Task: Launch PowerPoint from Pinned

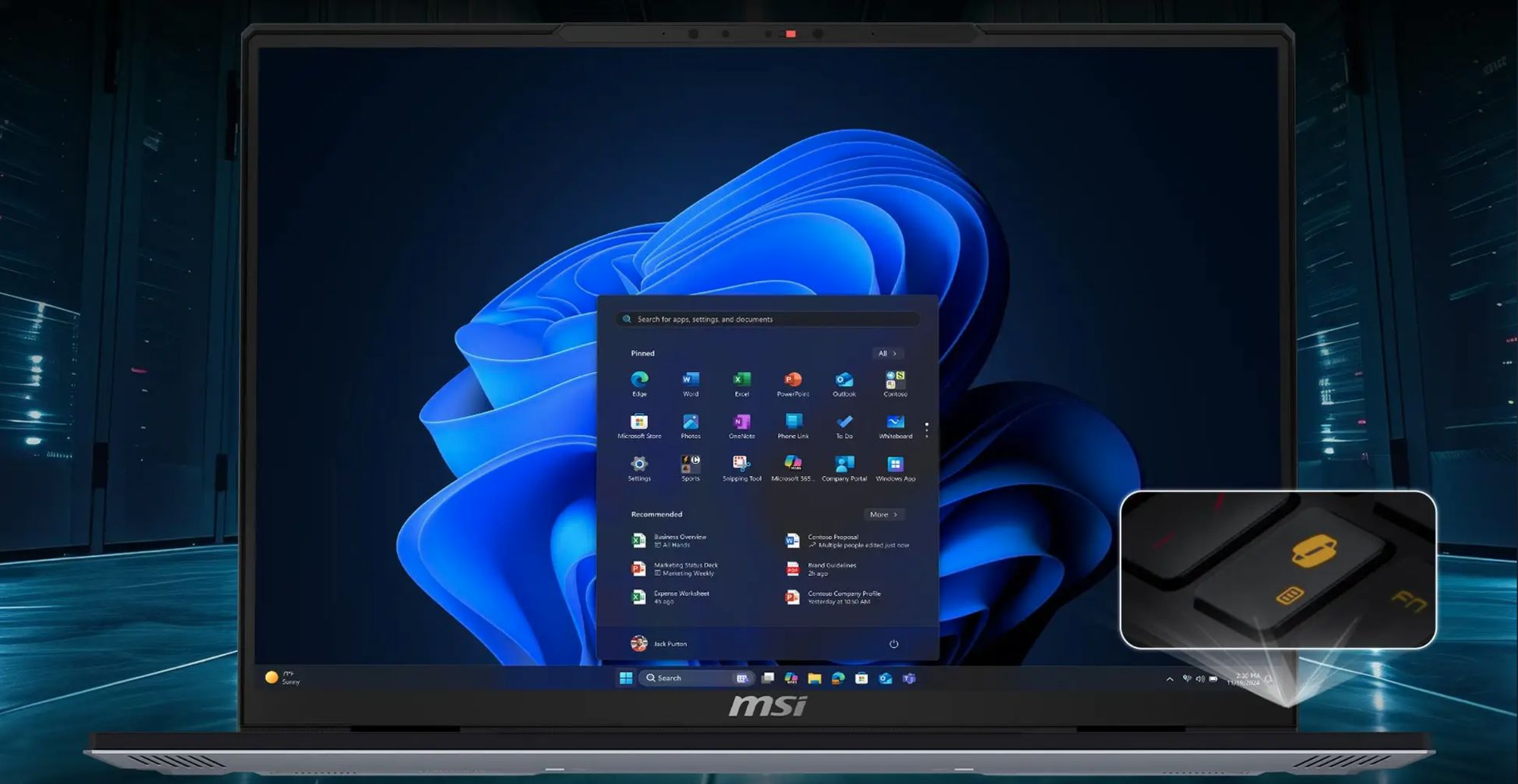Action: tap(792, 383)
